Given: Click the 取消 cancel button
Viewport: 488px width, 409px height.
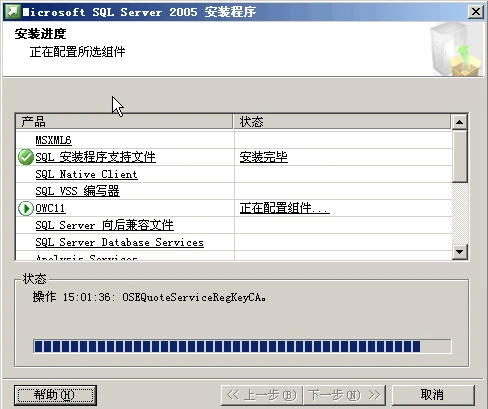Looking at the screenshot, I should (x=433, y=395).
